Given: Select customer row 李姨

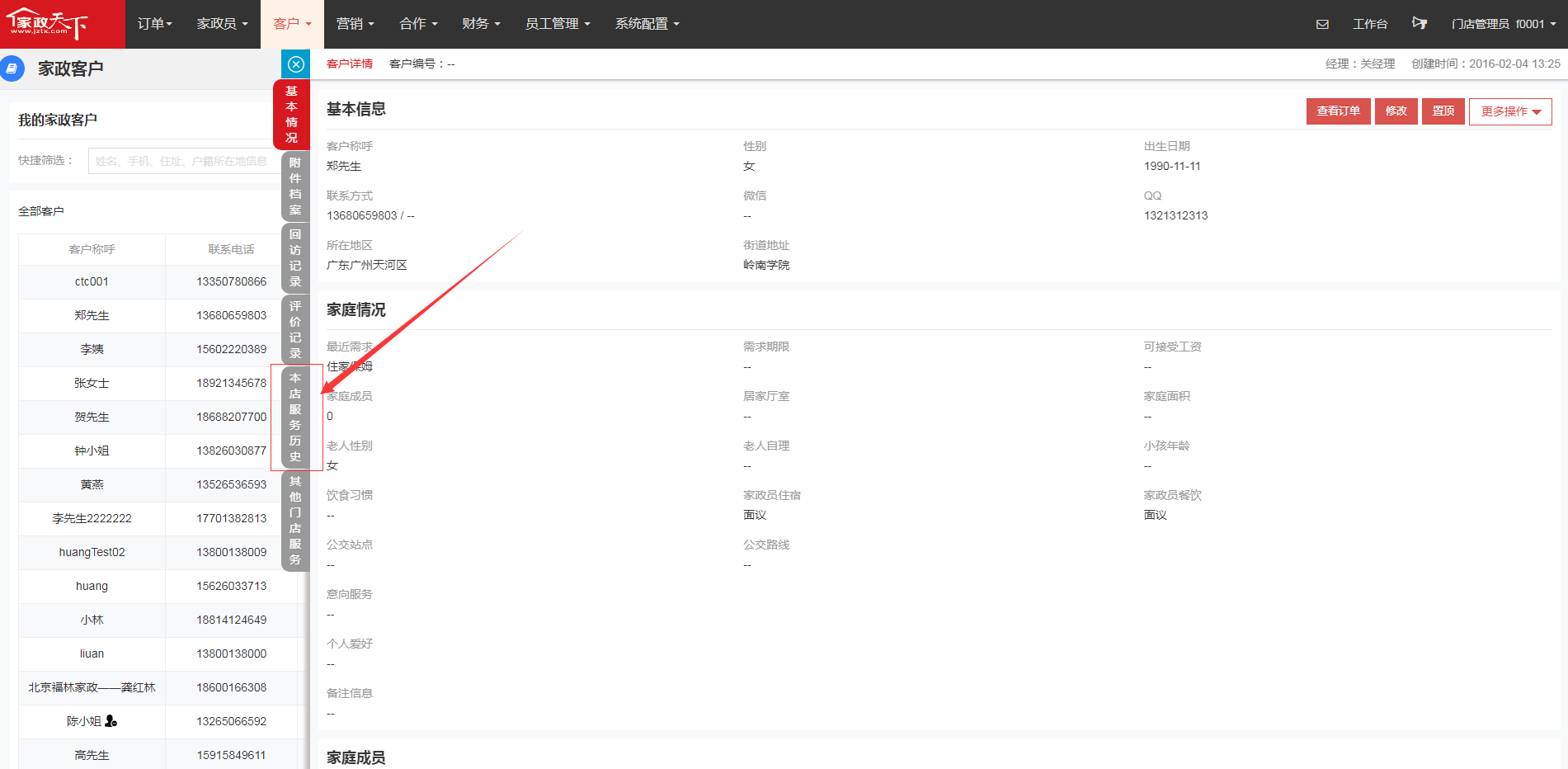Looking at the screenshot, I should [x=157, y=349].
